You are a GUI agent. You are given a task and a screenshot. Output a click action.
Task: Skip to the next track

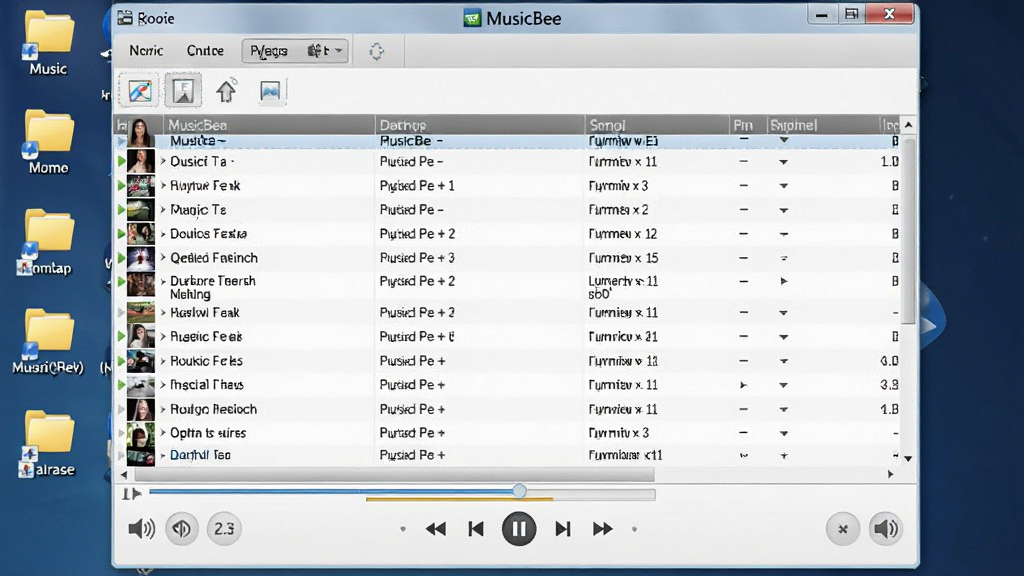(x=562, y=528)
